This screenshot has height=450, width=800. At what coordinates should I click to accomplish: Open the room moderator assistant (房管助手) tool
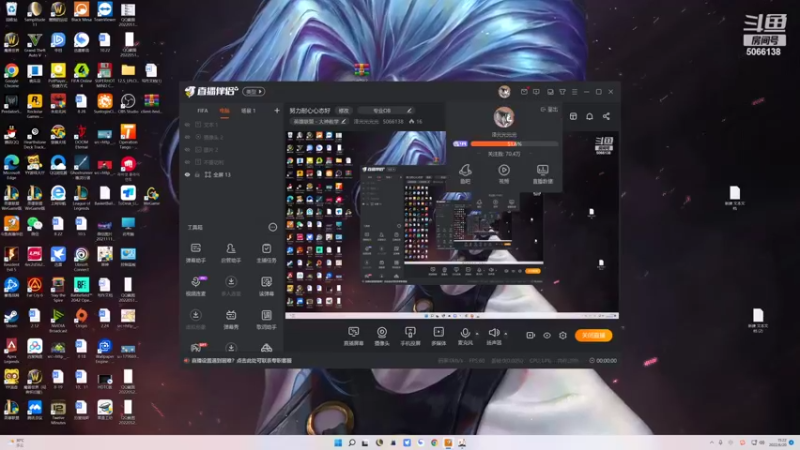point(231,253)
